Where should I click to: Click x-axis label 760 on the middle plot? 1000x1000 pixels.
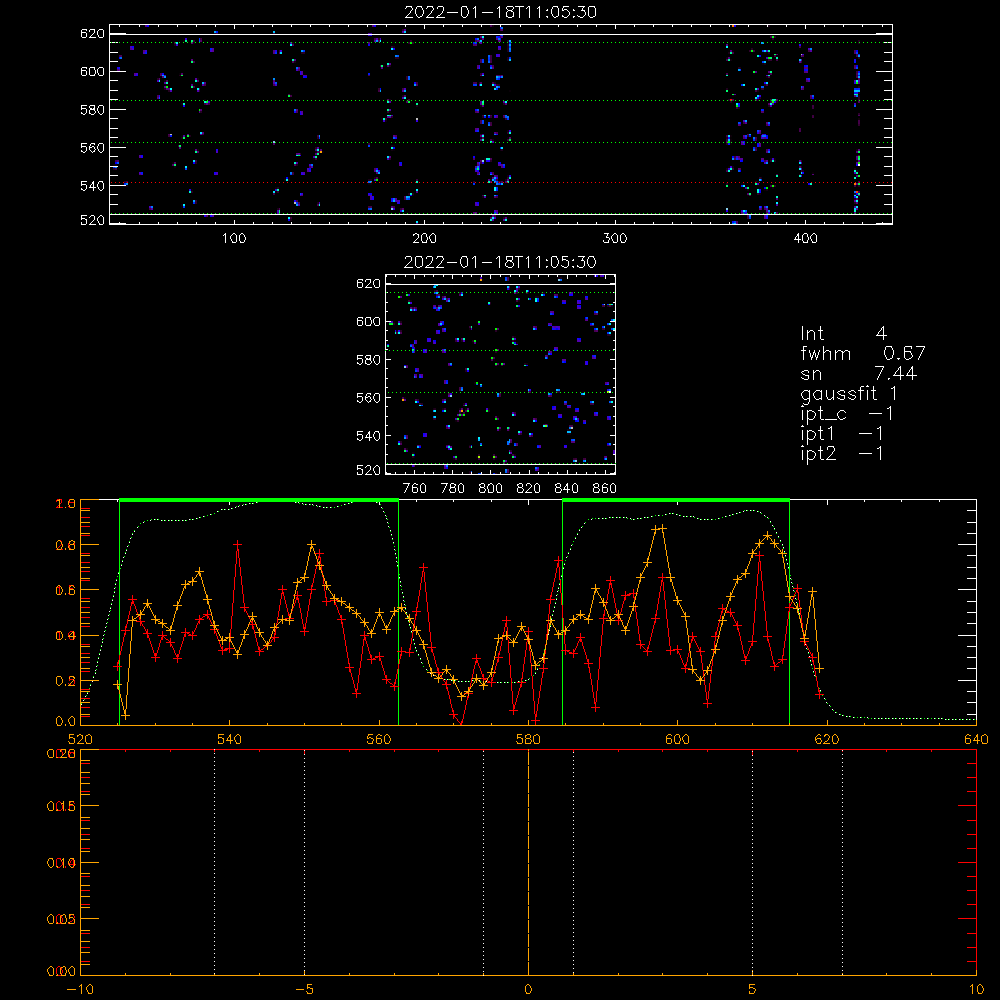coord(415,489)
